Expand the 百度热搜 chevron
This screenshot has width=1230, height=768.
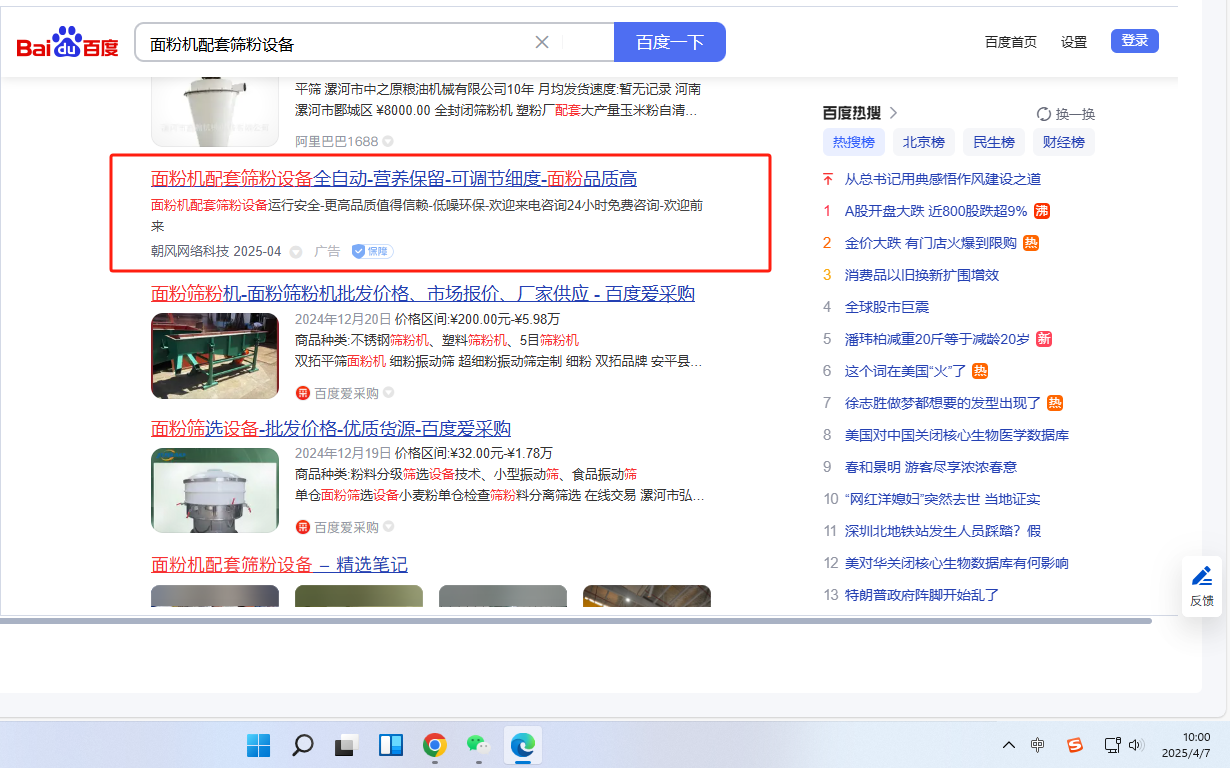pyautogui.click(x=893, y=113)
